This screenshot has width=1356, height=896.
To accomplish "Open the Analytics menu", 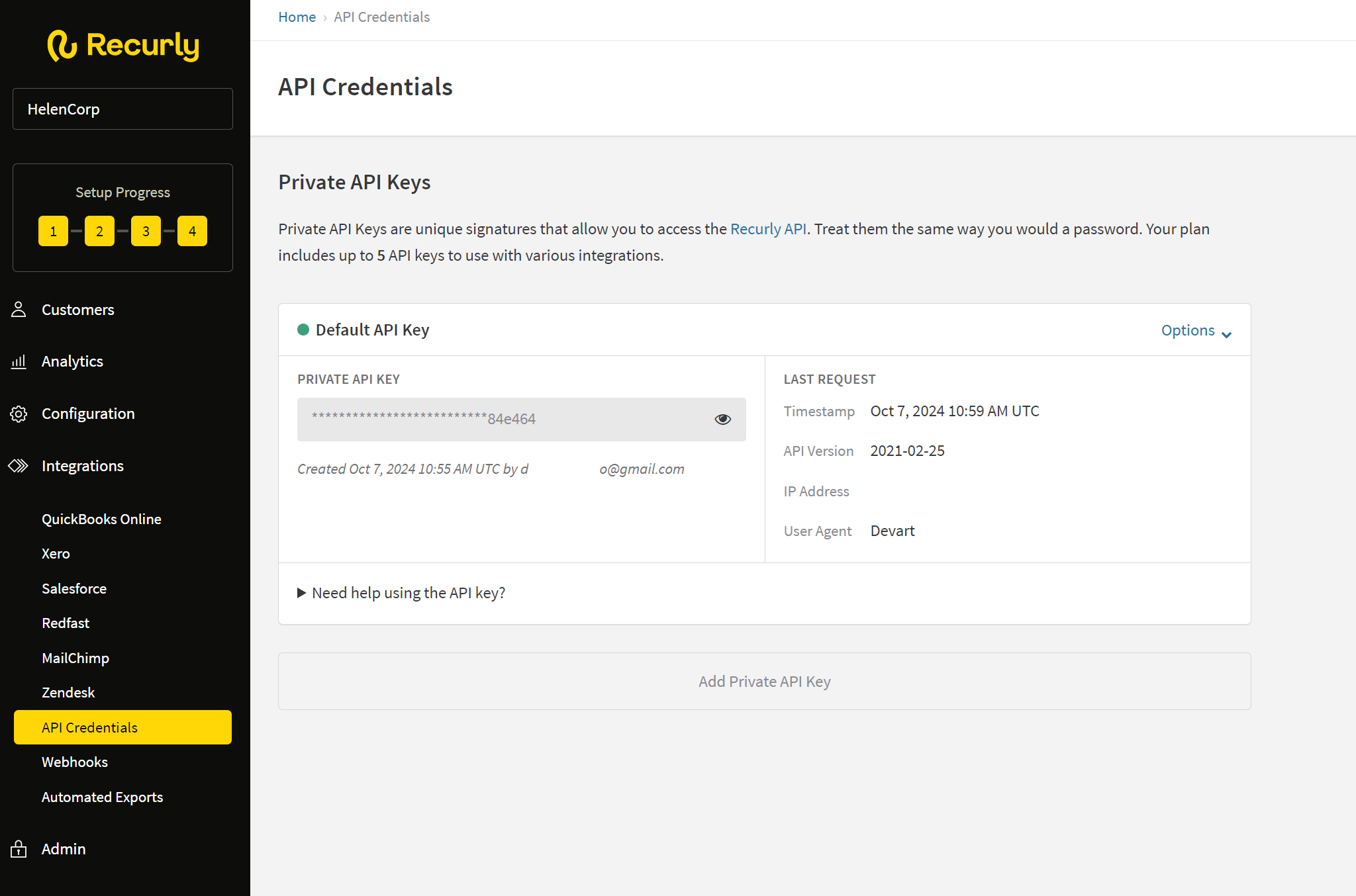I will point(72,361).
